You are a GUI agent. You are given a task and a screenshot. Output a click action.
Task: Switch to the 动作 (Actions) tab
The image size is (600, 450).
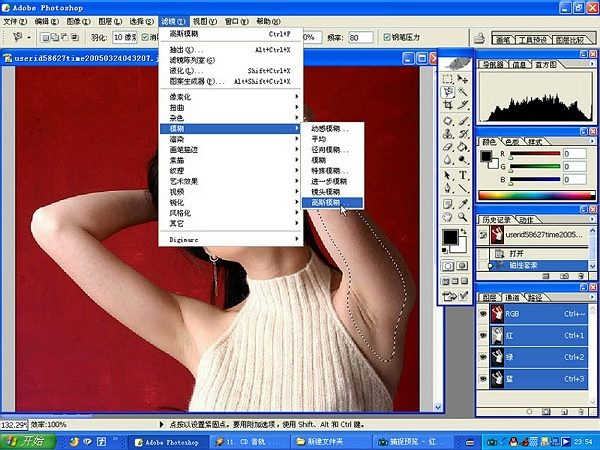[x=527, y=220]
